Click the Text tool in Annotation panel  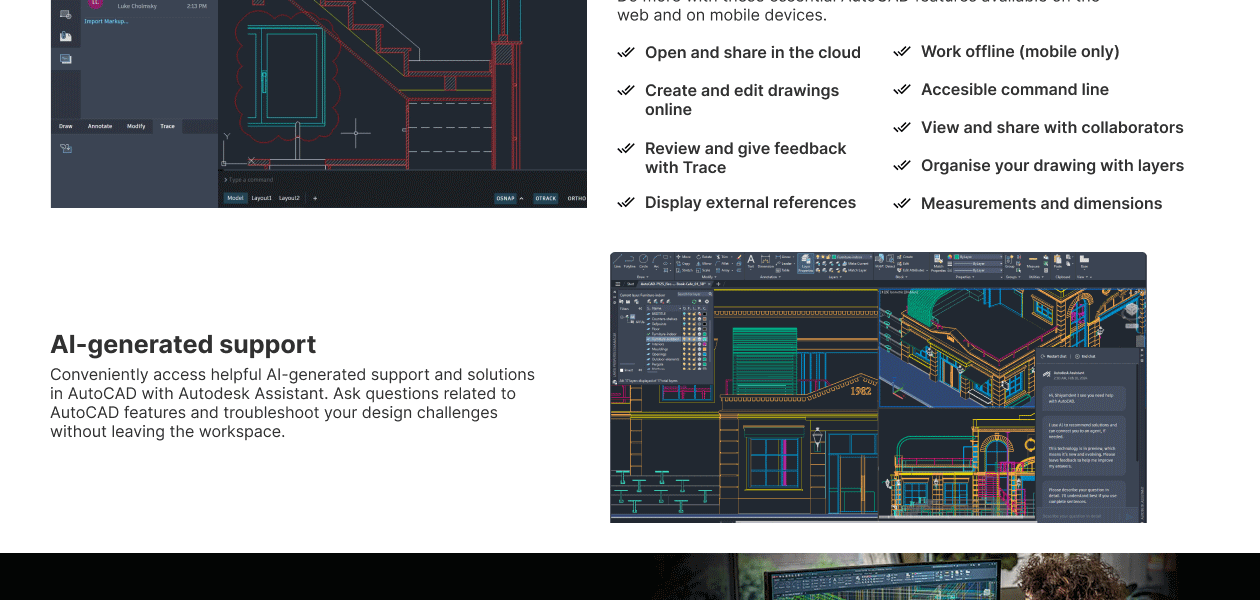click(749, 260)
